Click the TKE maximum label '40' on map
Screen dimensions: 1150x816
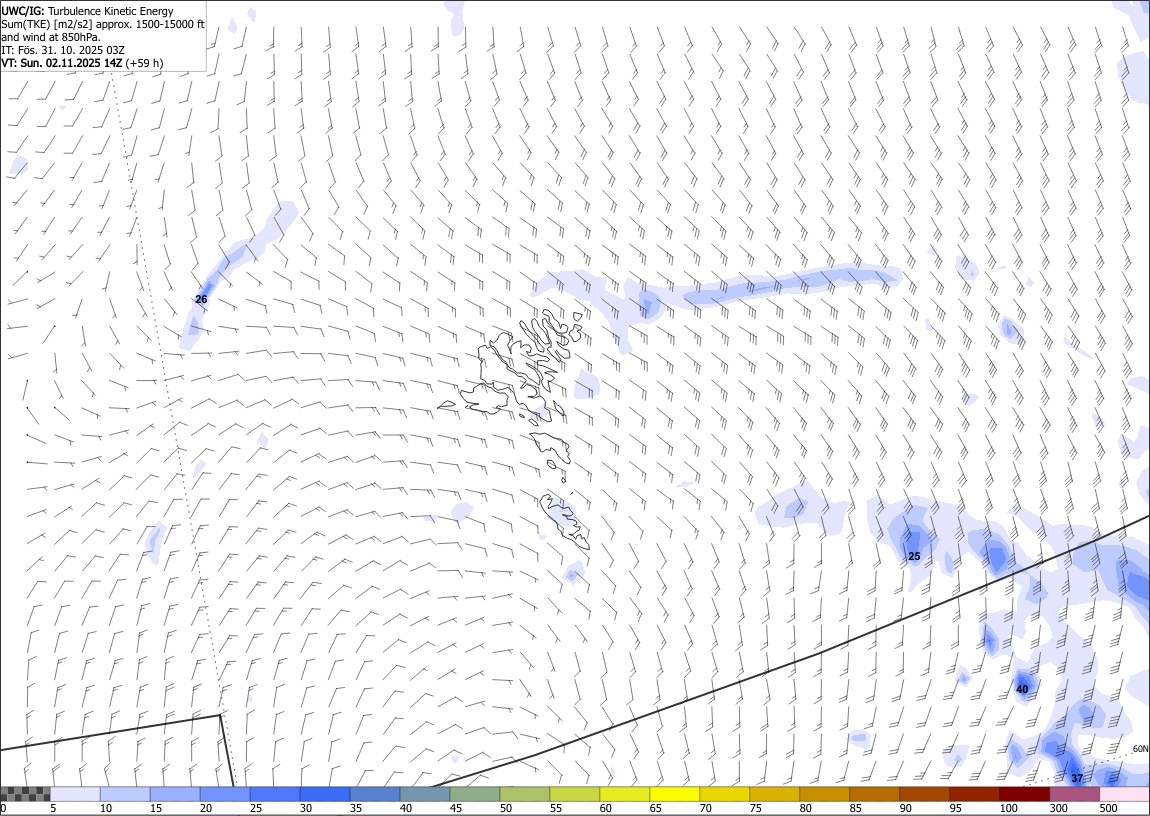1022,689
